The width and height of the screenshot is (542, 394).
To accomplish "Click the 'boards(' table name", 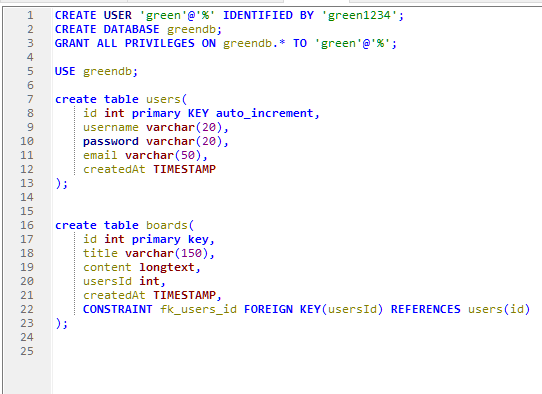I will (170, 225).
